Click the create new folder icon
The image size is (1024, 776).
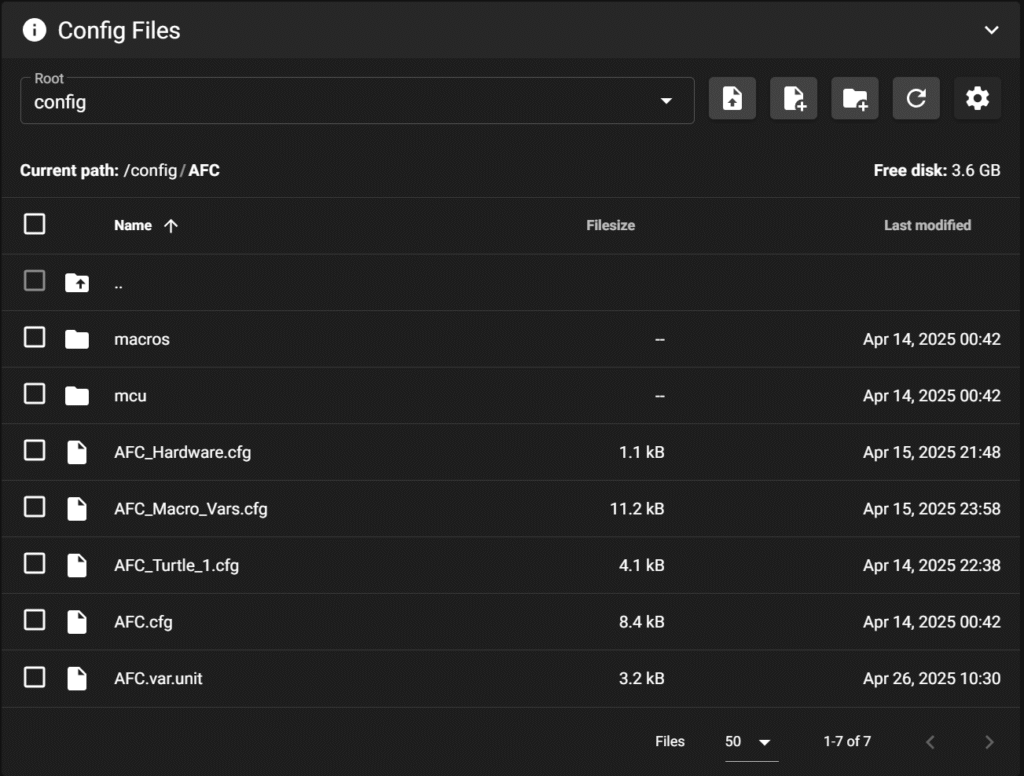(x=855, y=98)
